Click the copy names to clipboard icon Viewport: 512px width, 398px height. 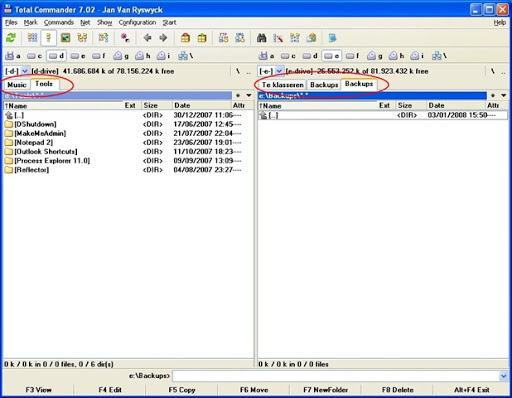pos(311,38)
